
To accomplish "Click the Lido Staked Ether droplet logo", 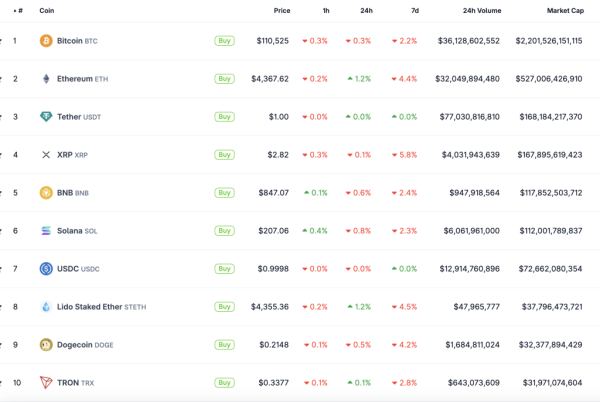I will (46, 307).
